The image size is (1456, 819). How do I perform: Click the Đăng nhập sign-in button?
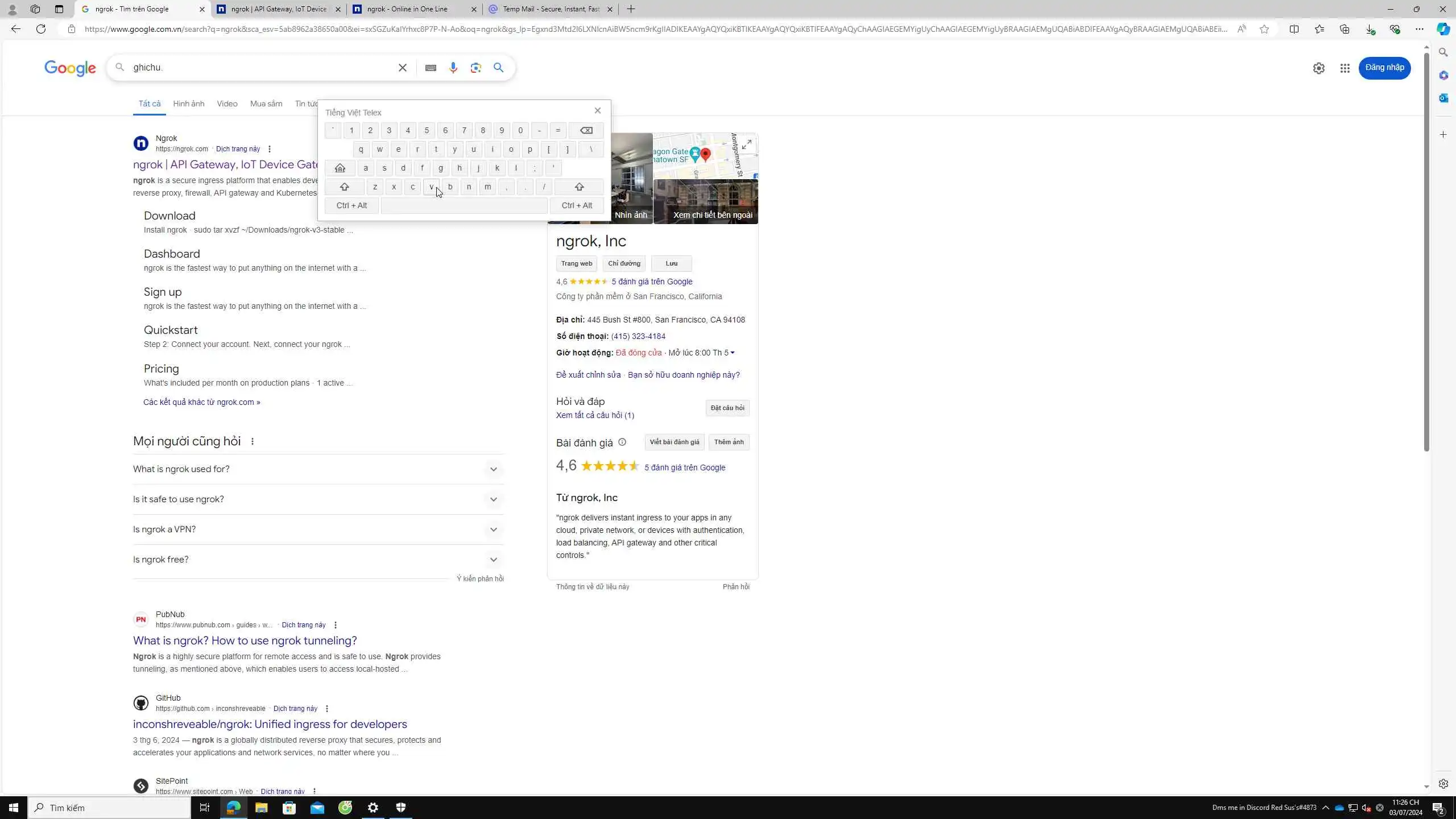coord(1384,68)
